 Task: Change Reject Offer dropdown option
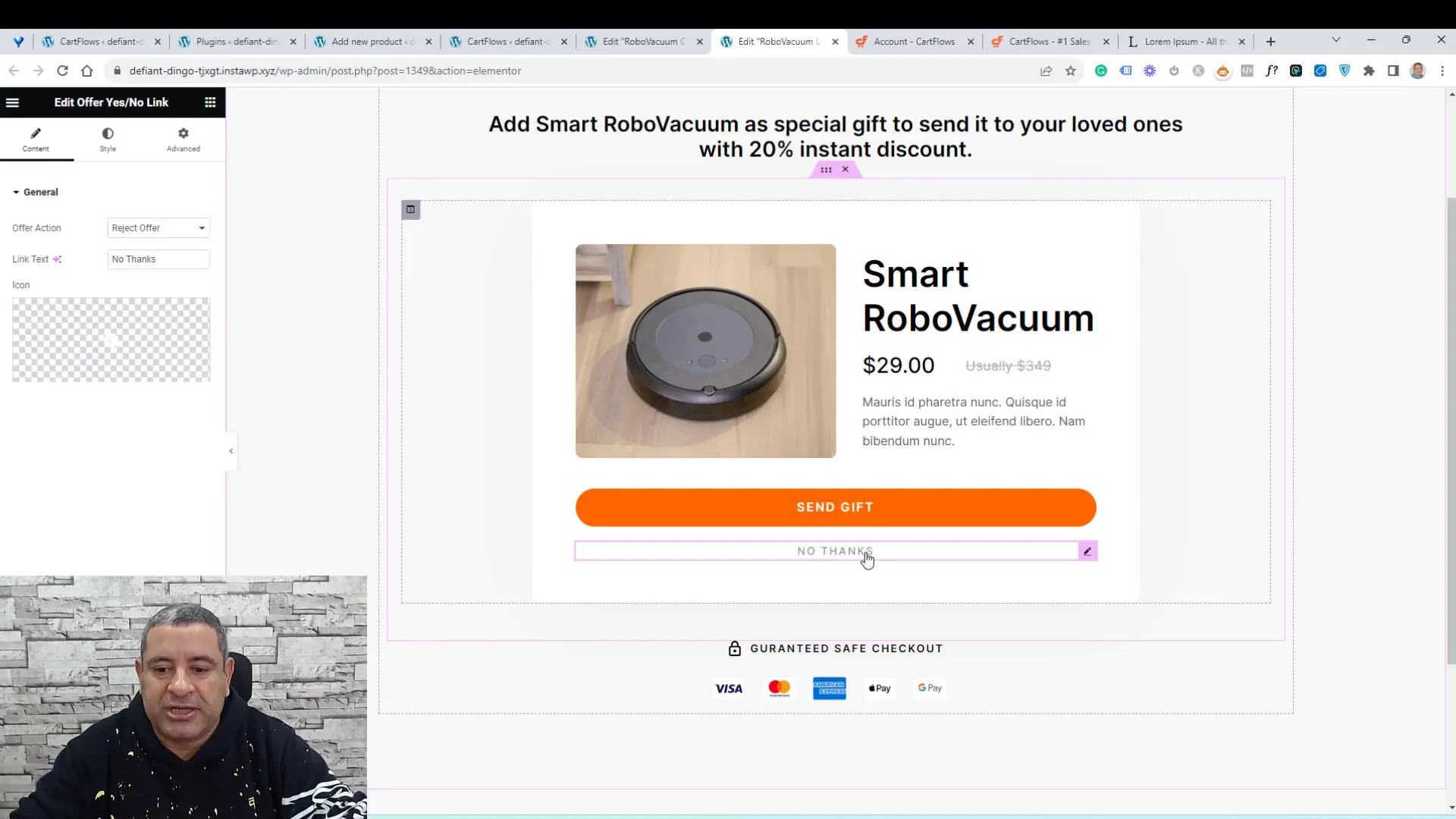(158, 227)
